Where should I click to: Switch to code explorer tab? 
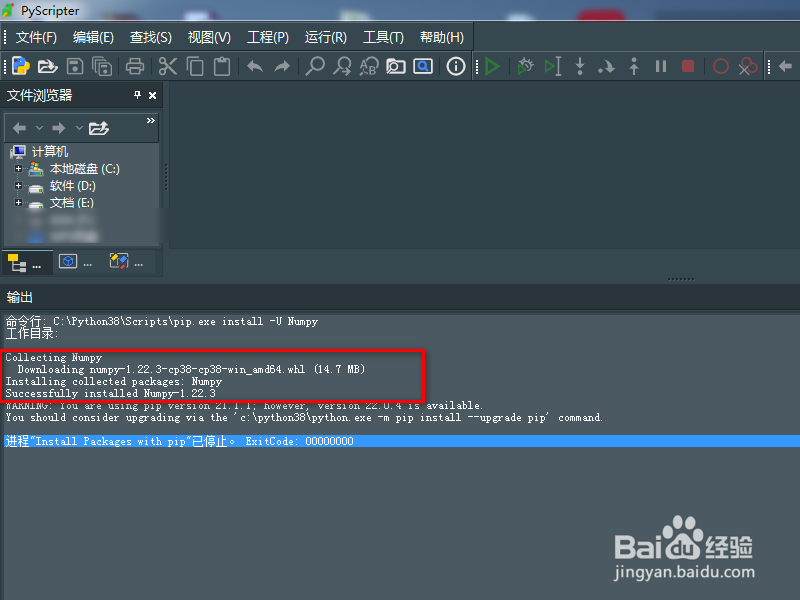pyautogui.click(x=127, y=262)
